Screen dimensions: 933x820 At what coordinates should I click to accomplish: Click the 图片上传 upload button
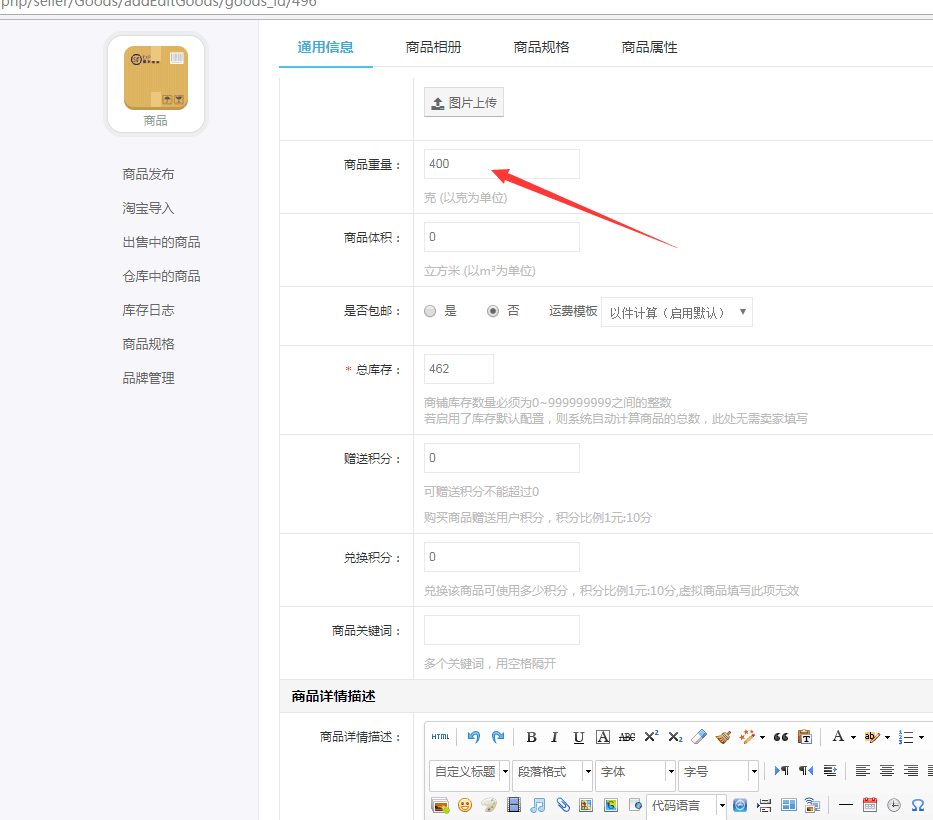point(463,103)
